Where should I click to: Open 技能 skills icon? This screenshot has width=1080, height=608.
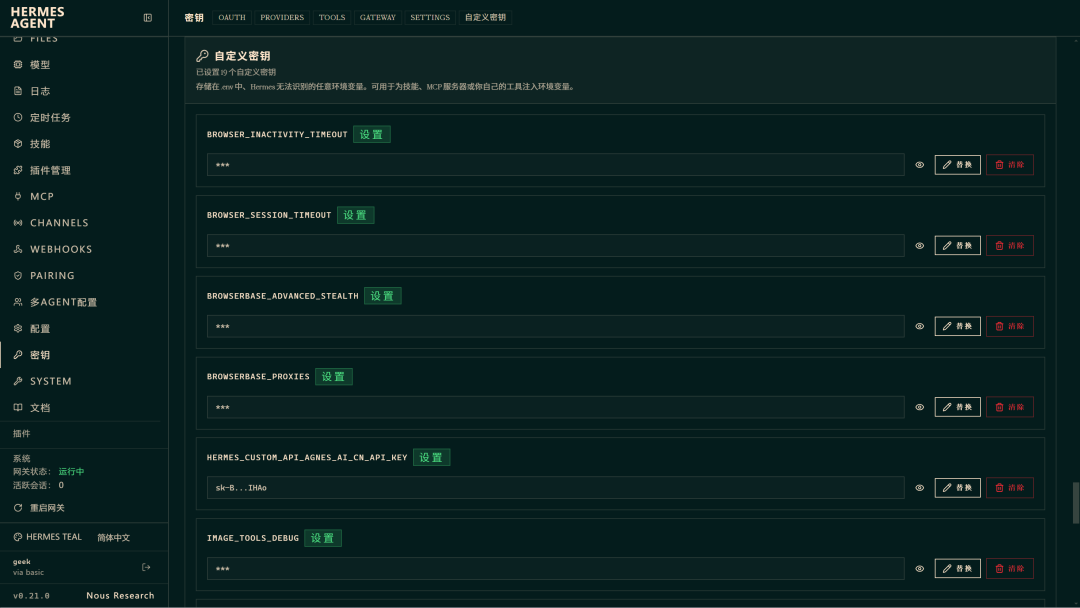tap(18, 144)
